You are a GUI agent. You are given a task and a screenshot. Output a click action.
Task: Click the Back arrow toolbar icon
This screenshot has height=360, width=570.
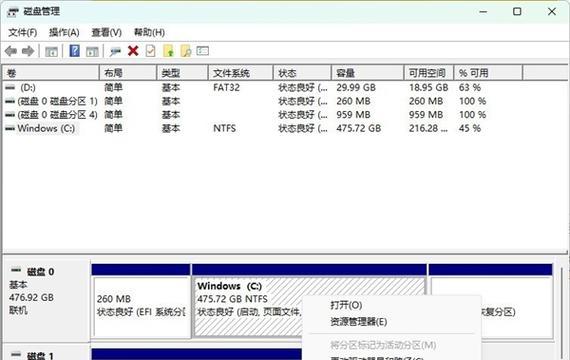click(x=11, y=51)
